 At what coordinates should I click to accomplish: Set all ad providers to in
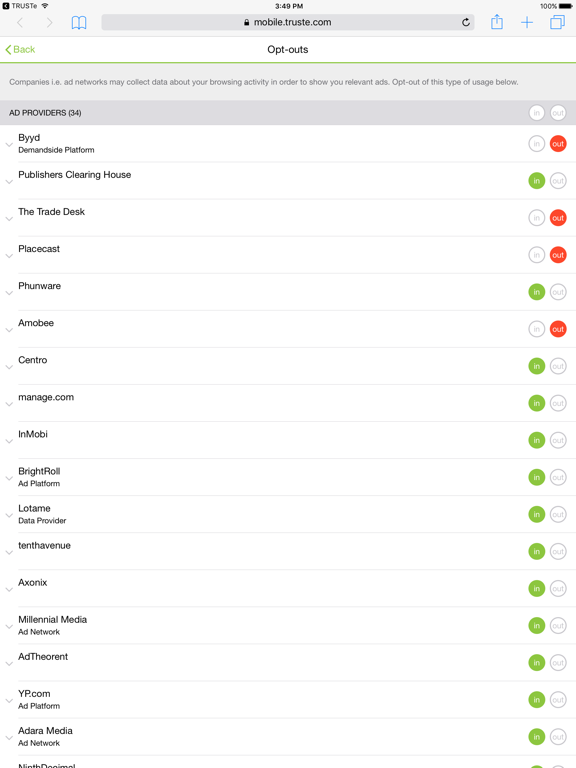536,113
